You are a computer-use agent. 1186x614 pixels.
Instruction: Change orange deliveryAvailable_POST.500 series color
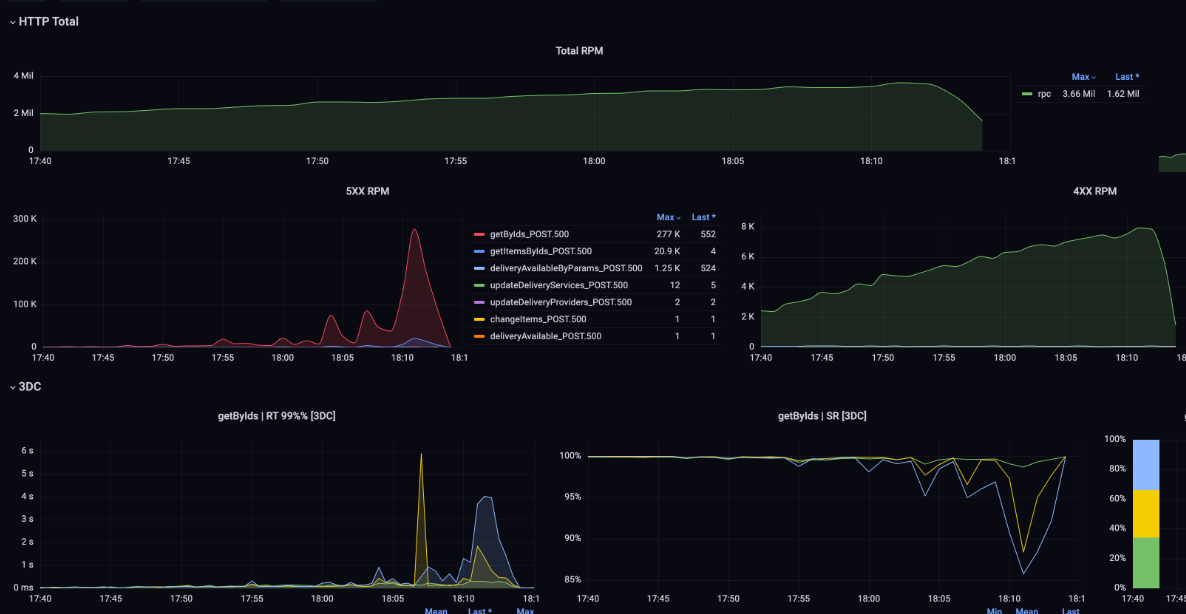(x=479, y=336)
